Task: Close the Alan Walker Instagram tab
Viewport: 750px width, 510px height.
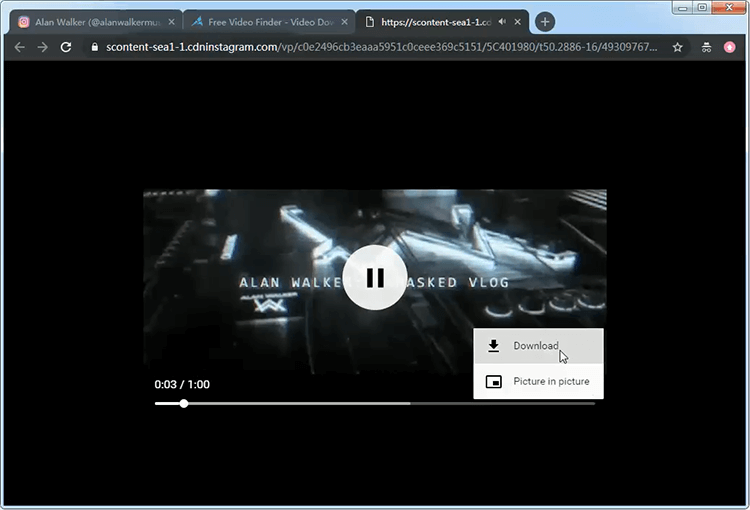Action: coord(172,22)
